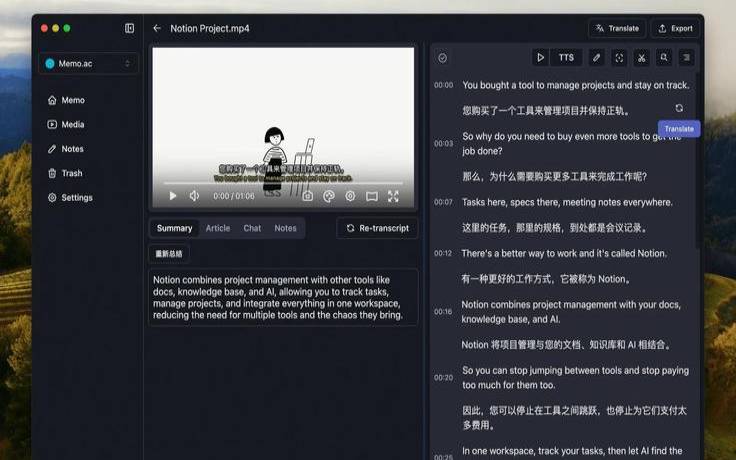Jump to timestamp 00:20
This screenshot has height=460, width=736.
(x=444, y=377)
